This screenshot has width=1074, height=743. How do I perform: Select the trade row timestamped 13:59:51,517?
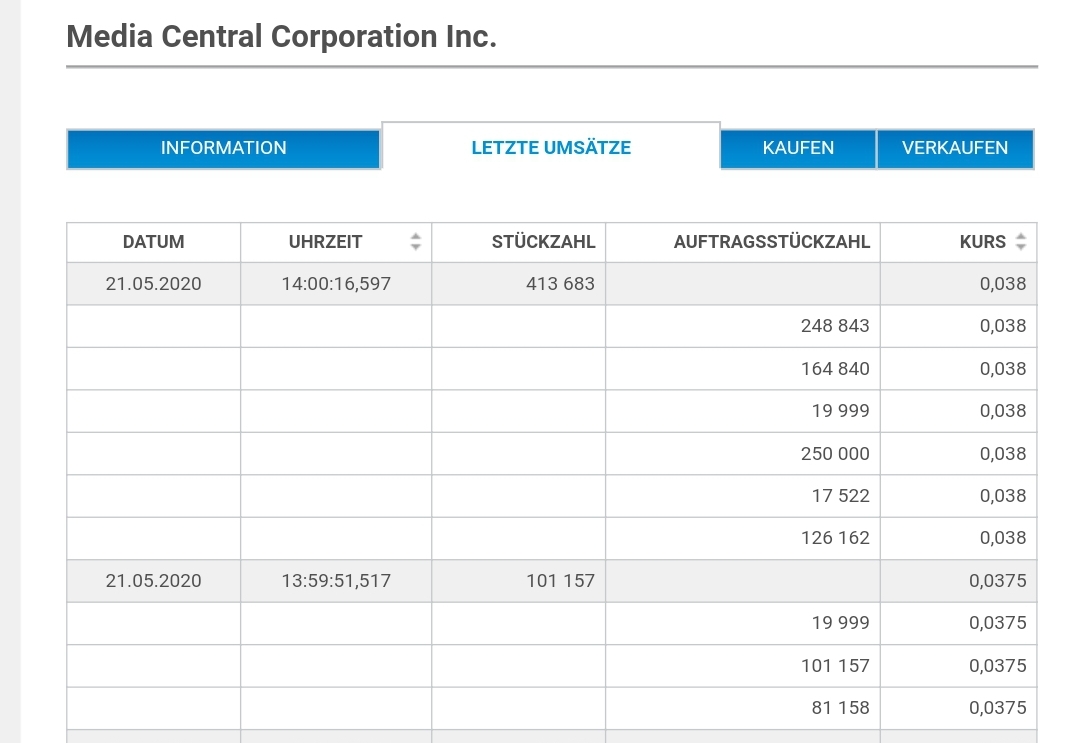tap(336, 580)
